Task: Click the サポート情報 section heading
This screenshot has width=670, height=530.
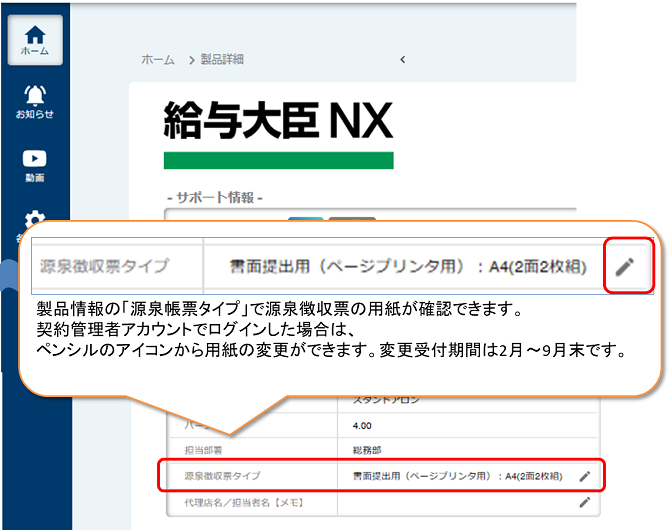Action: pyautogui.click(x=214, y=197)
